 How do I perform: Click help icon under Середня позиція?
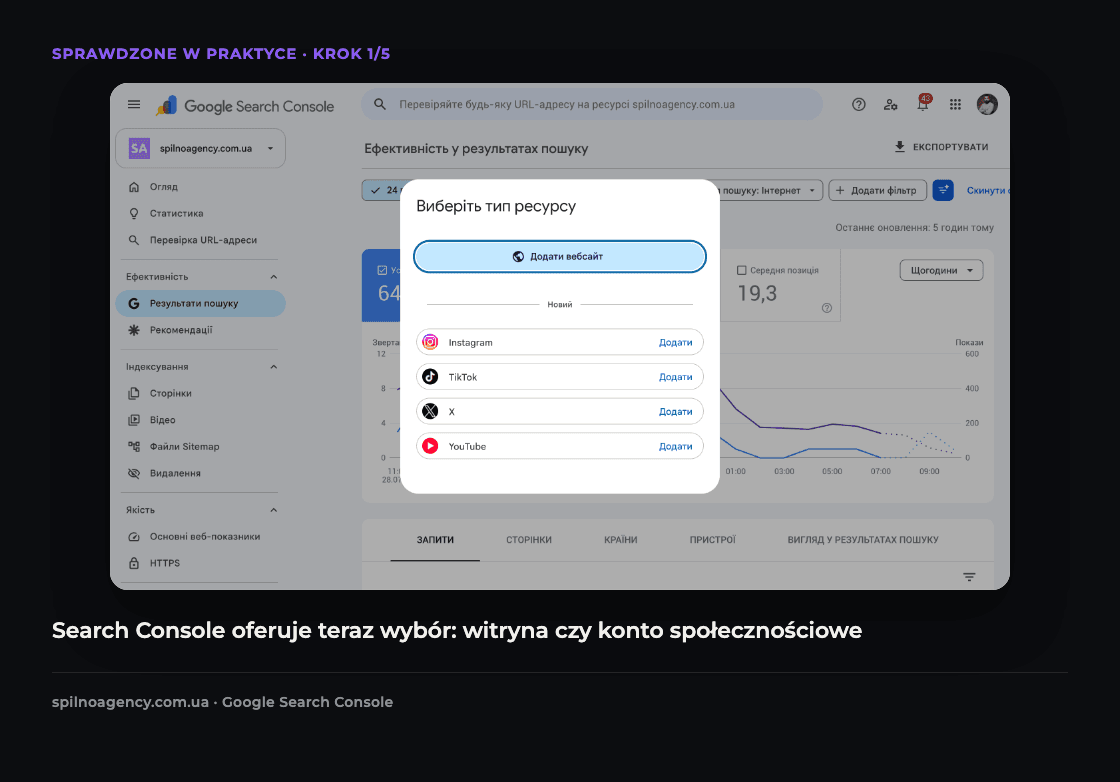tap(826, 308)
